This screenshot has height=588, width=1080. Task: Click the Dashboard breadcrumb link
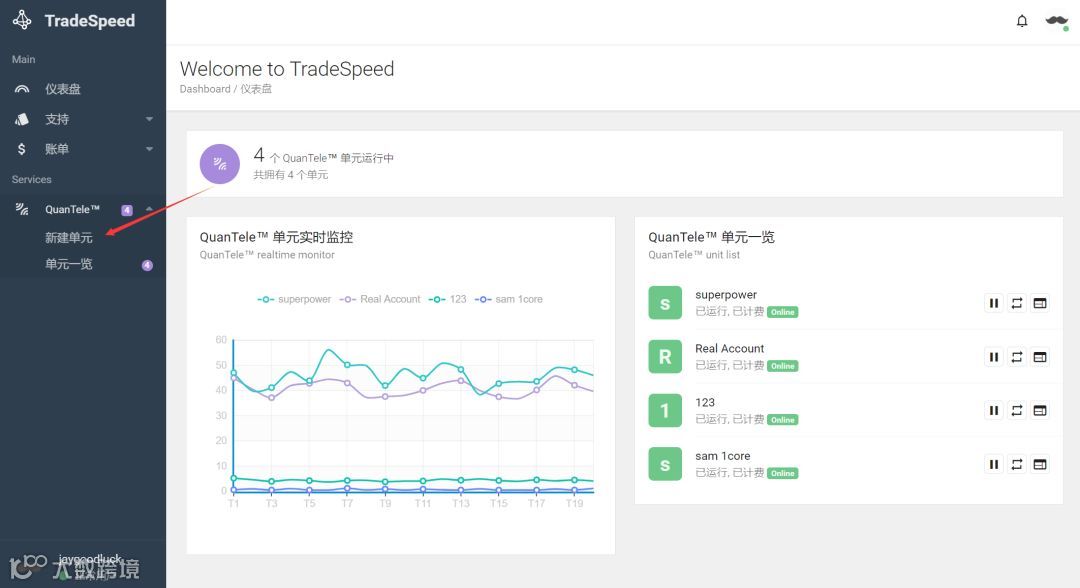pyautogui.click(x=205, y=89)
